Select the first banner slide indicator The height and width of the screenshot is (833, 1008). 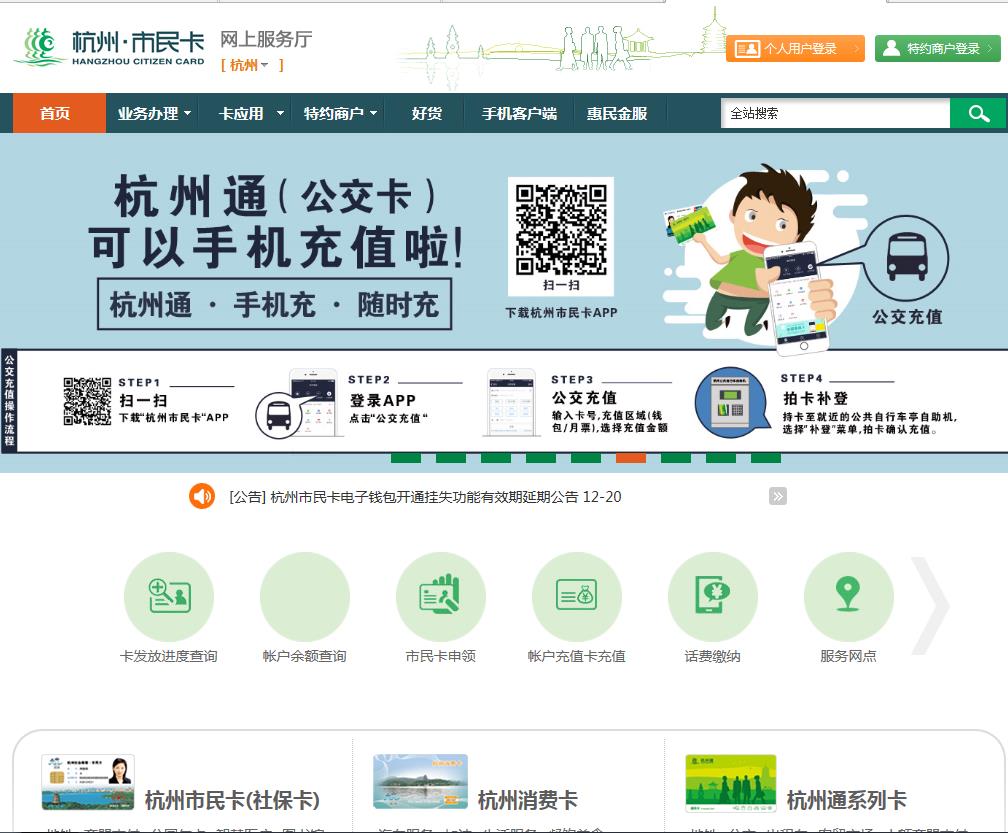(x=406, y=458)
